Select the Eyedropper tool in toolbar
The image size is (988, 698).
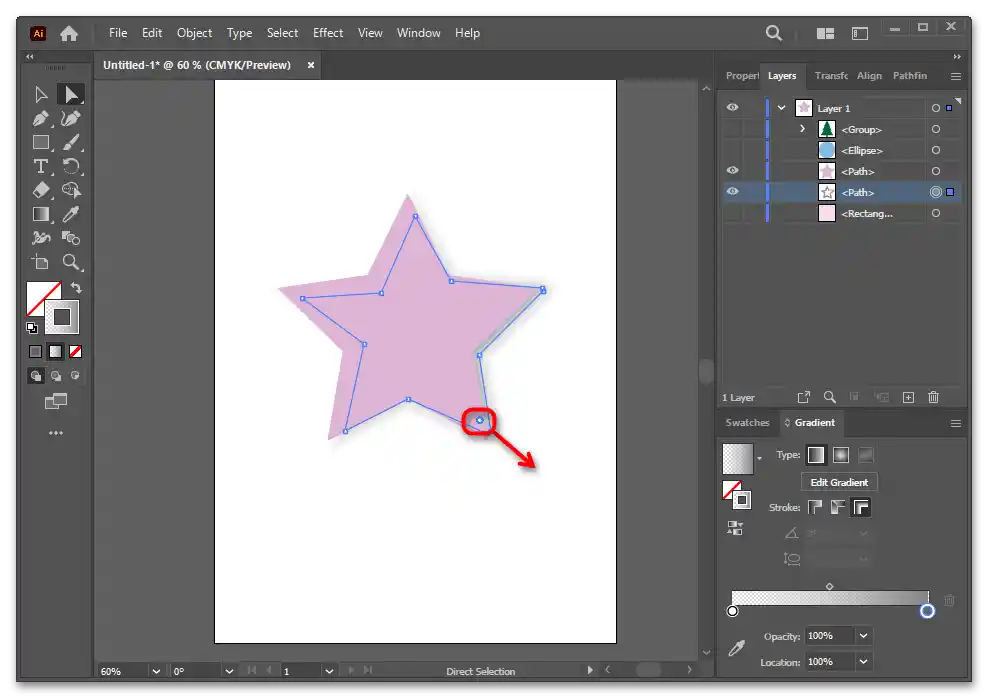pos(71,214)
